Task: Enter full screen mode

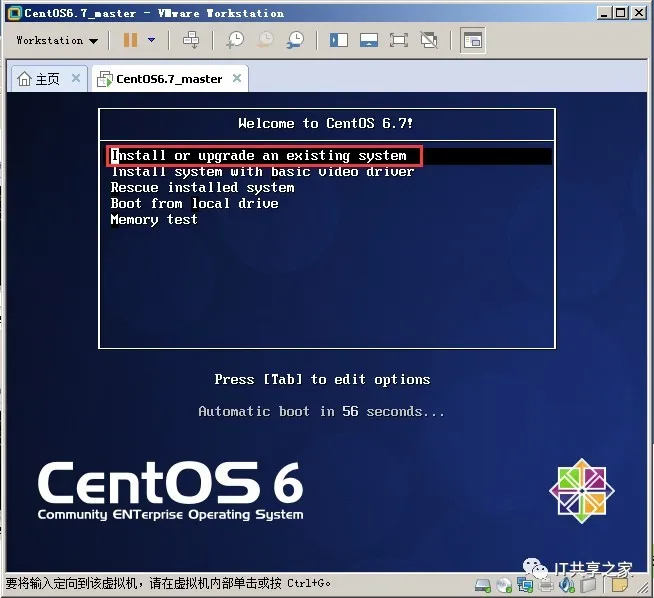Action: (399, 40)
